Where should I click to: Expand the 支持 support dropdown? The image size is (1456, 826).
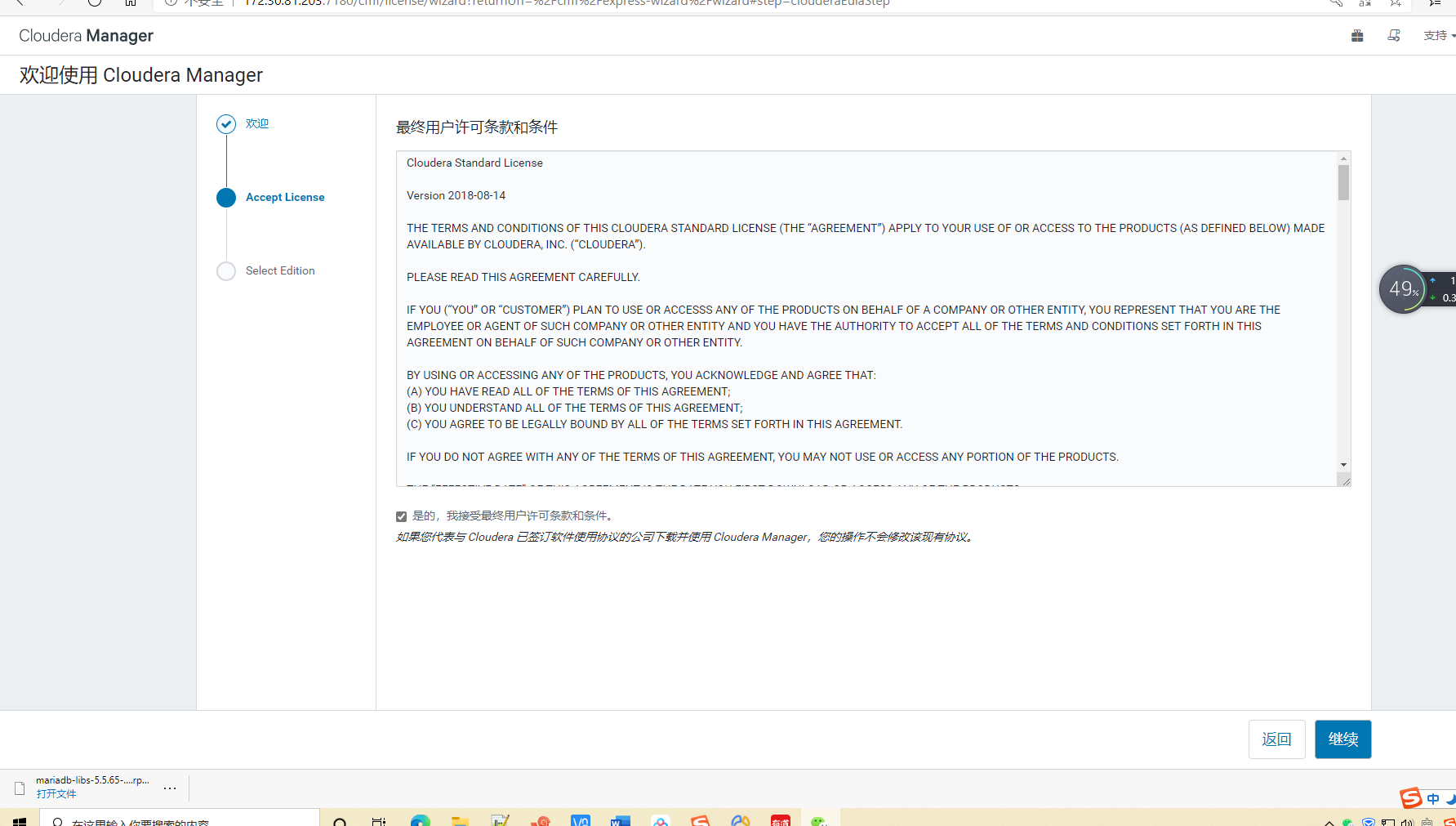point(1439,36)
